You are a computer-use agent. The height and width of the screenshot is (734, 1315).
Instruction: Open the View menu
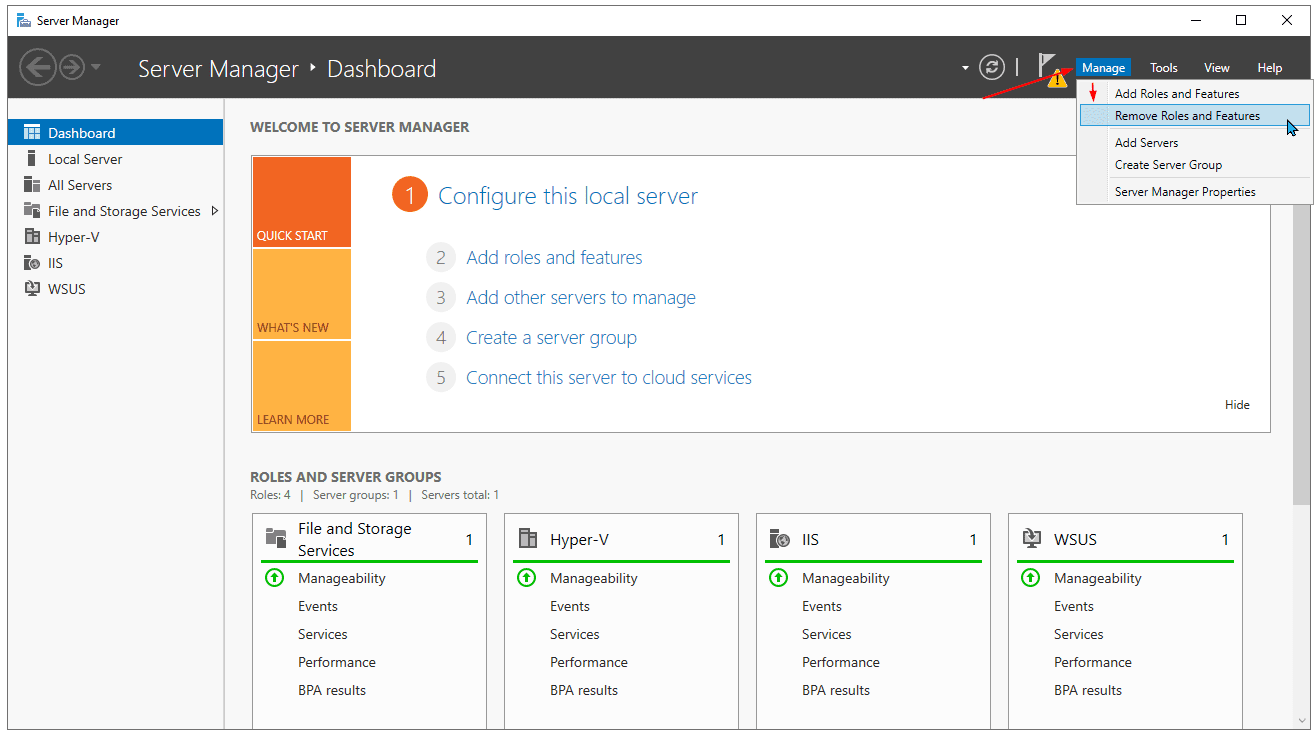click(1216, 68)
